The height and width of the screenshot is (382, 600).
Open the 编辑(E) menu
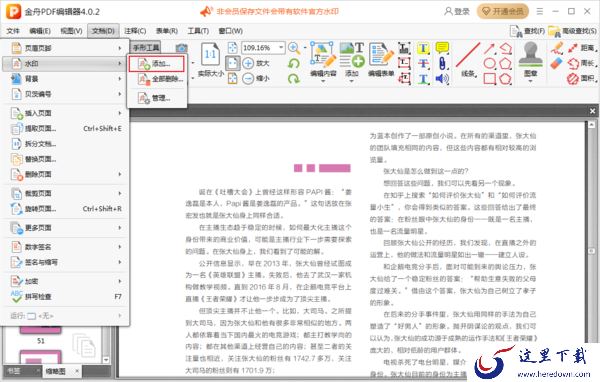click(40, 31)
